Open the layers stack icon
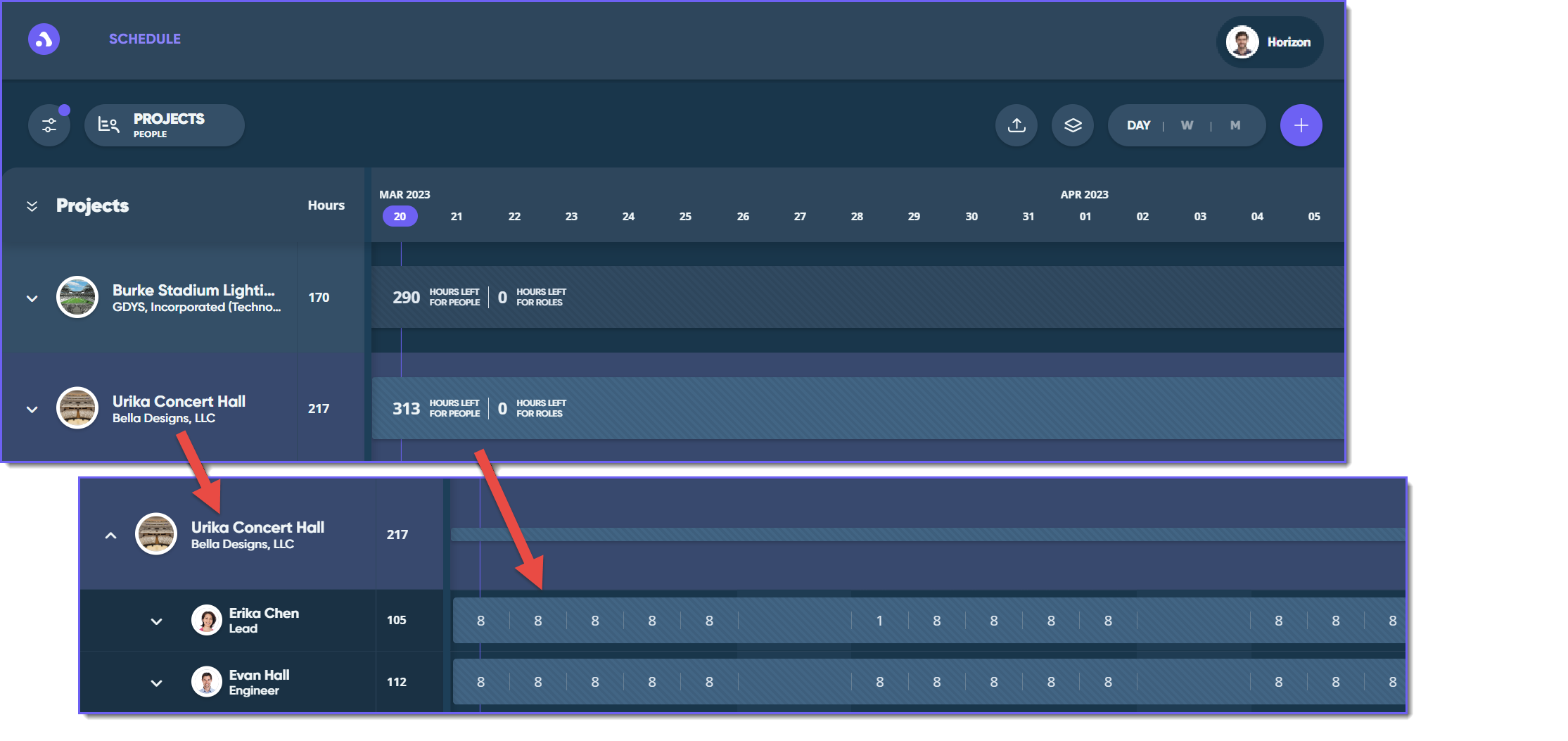This screenshot has width=1568, height=741. 1073,125
